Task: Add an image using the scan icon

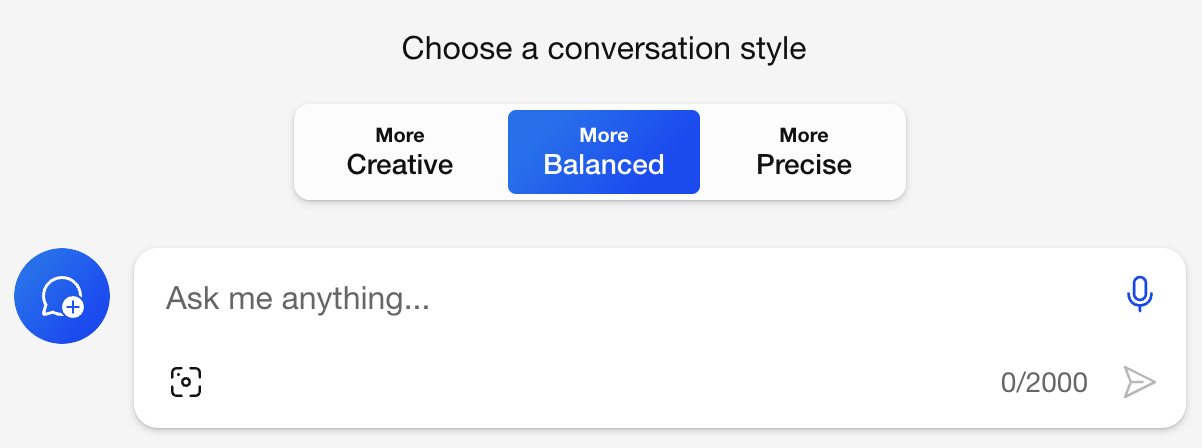Action: (186, 381)
